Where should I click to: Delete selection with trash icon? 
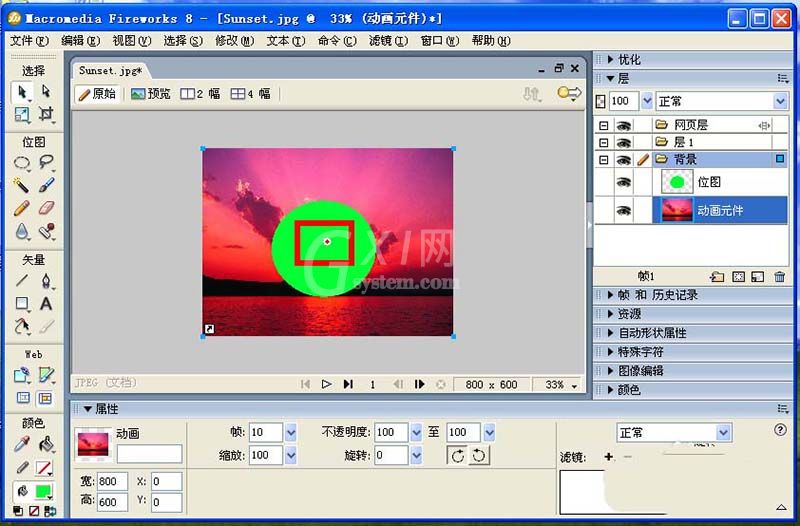(779, 277)
